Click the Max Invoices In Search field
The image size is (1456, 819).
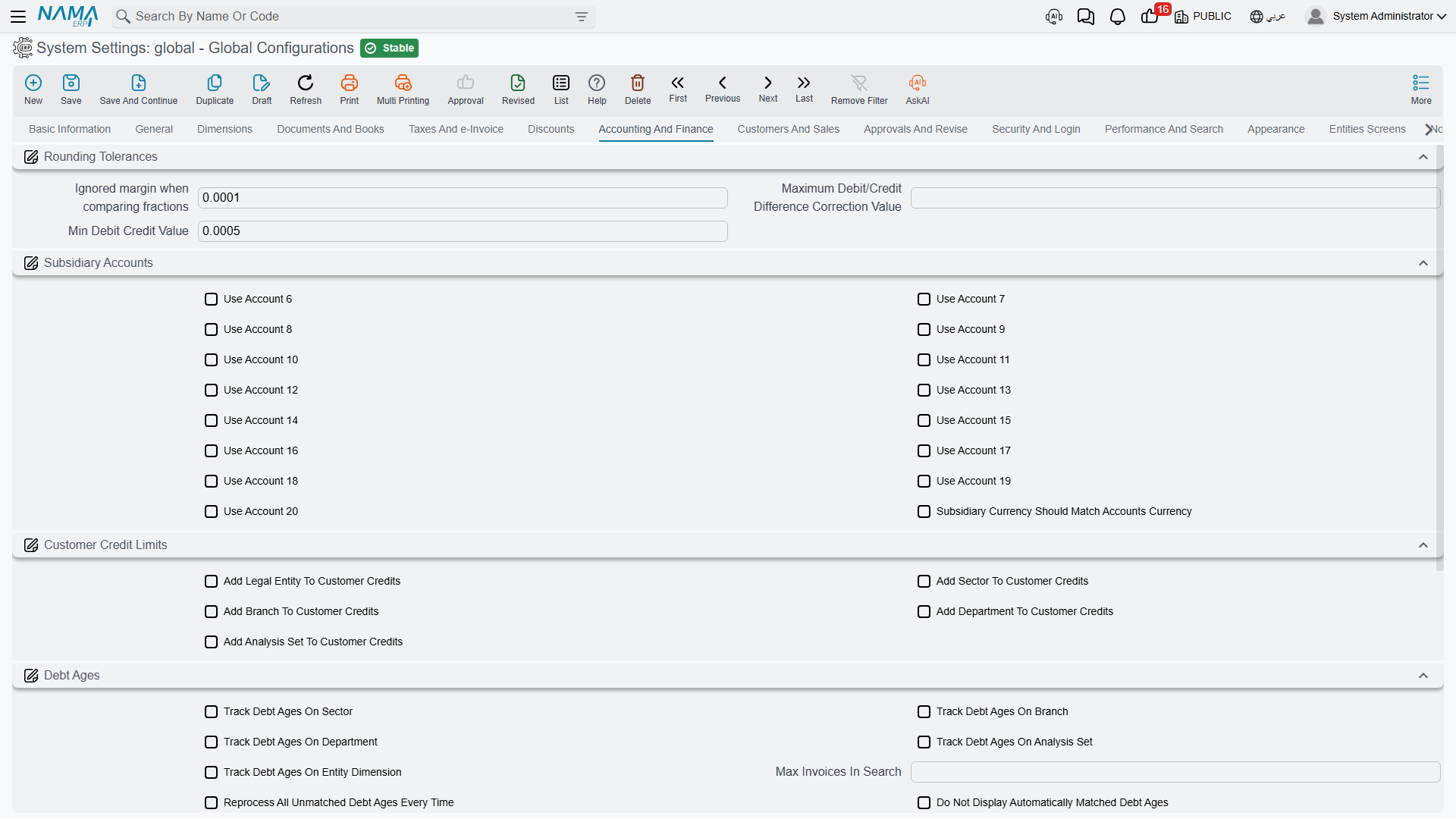click(1175, 772)
